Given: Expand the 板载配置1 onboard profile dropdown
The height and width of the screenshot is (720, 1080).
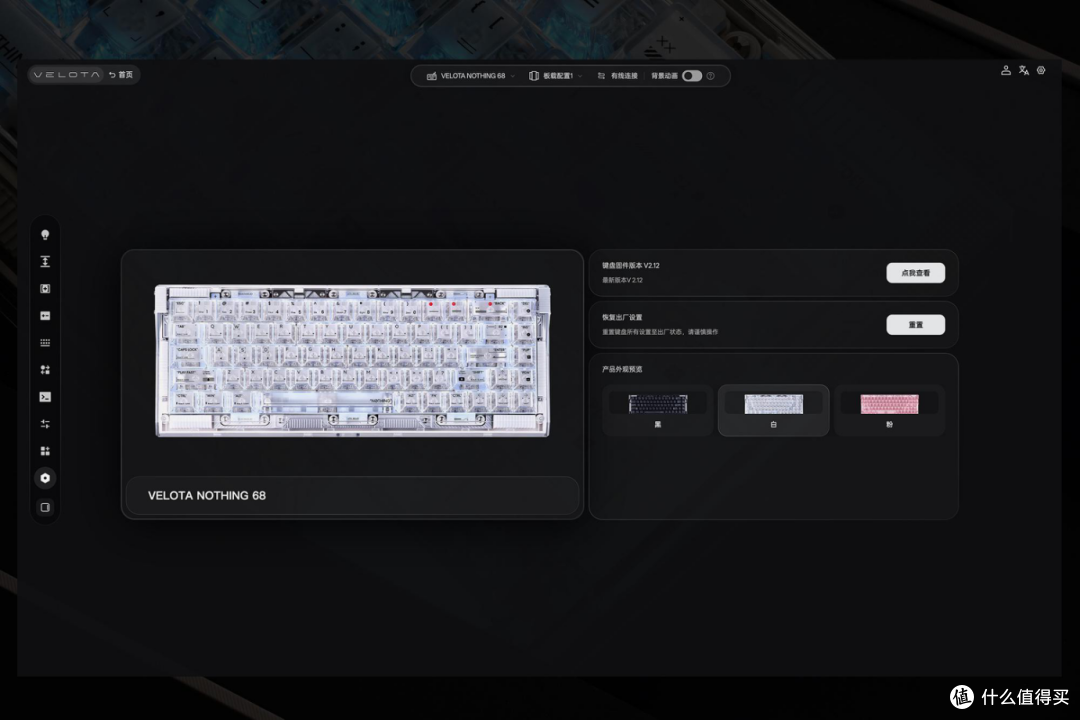Looking at the screenshot, I should (x=555, y=76).
